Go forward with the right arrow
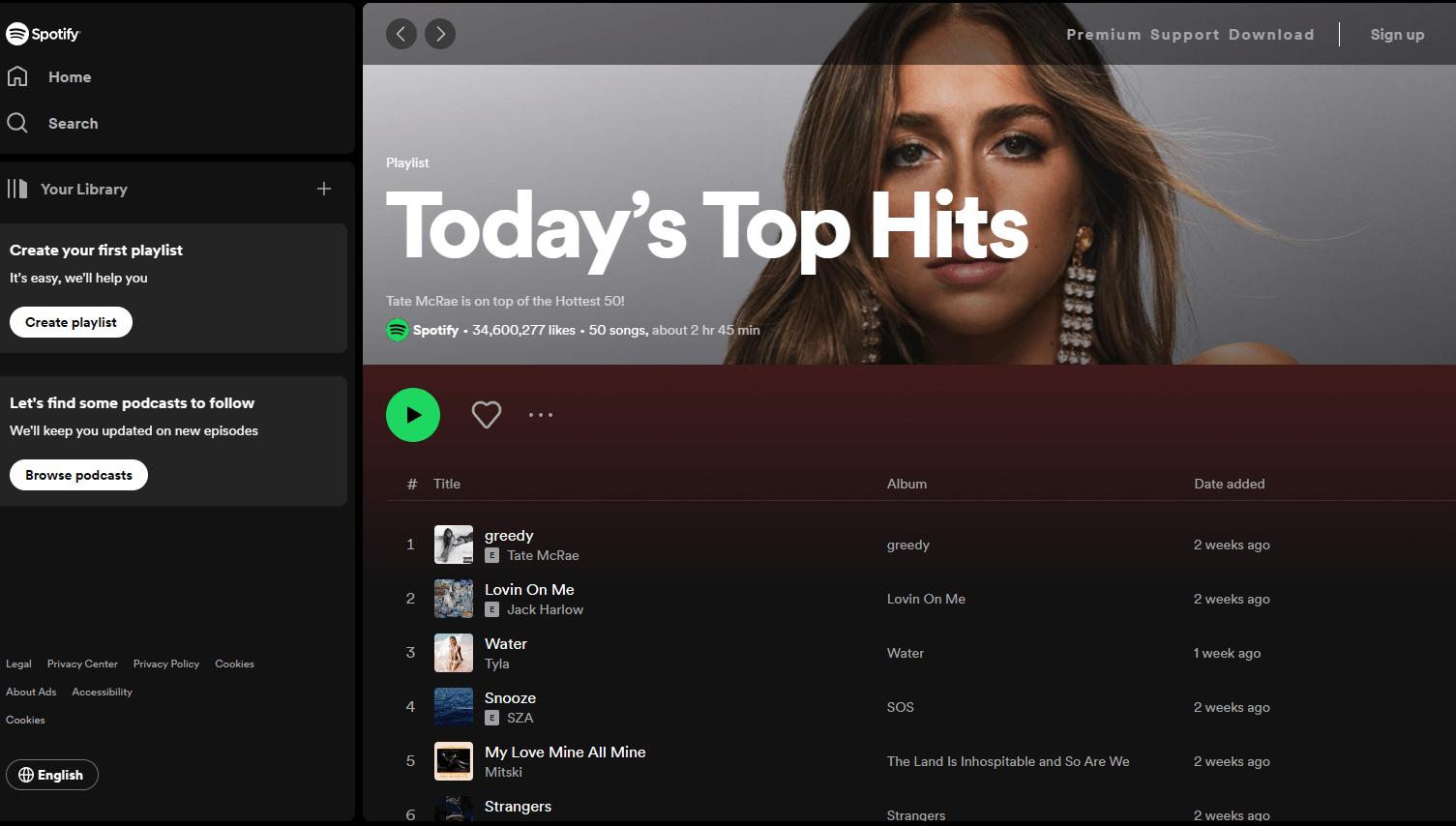1456x826 pixels. pos(440,34)
